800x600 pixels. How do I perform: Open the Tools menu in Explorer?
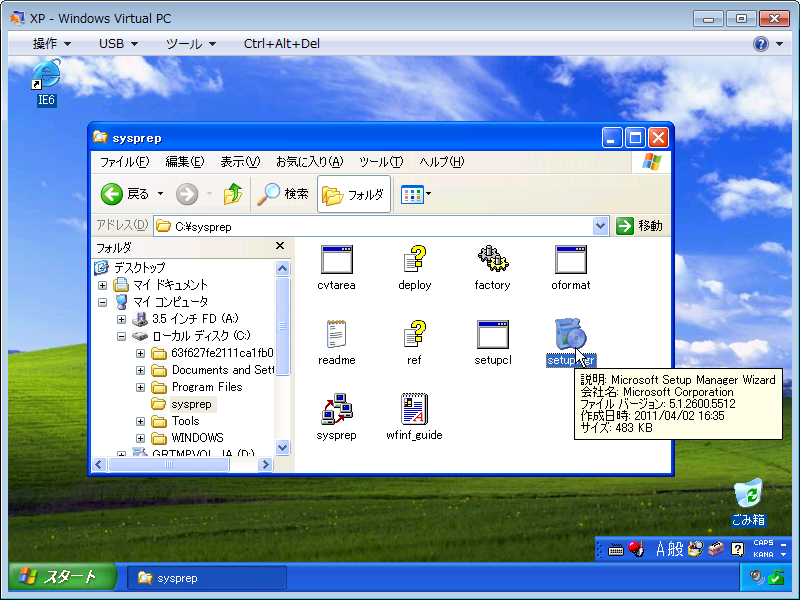[381, 162]
